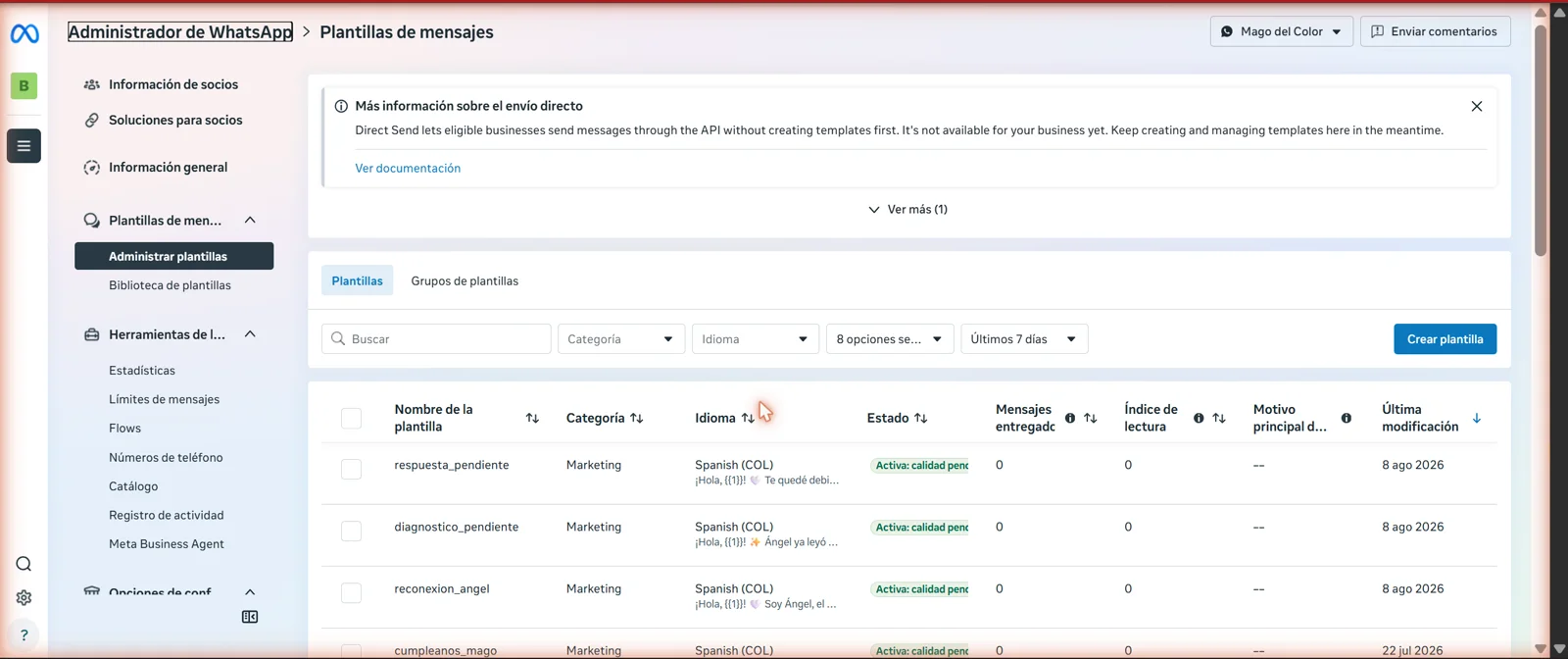This screenshot has height=659, width=1568.
Task: Sort the Estado column
Action: pyautogui.click(x=921, y=418)
